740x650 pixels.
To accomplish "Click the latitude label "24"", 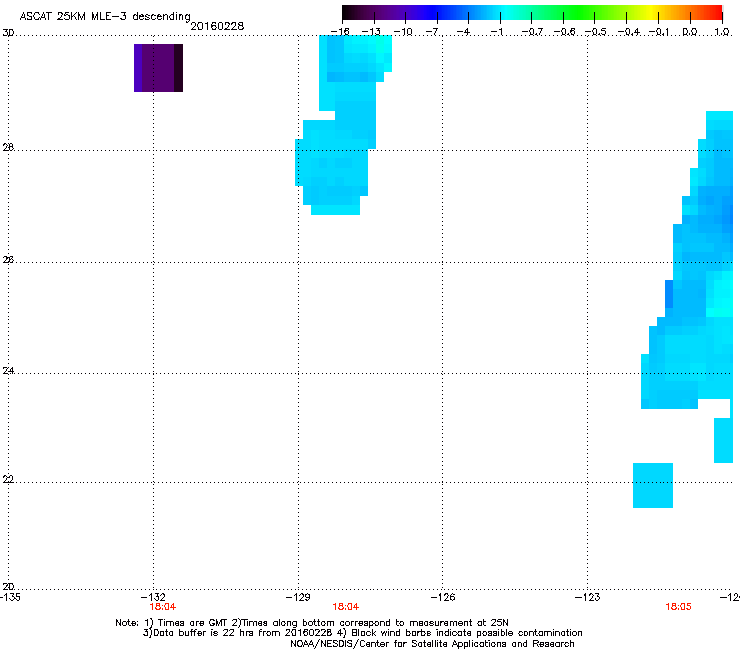I will tap(8, 371).
